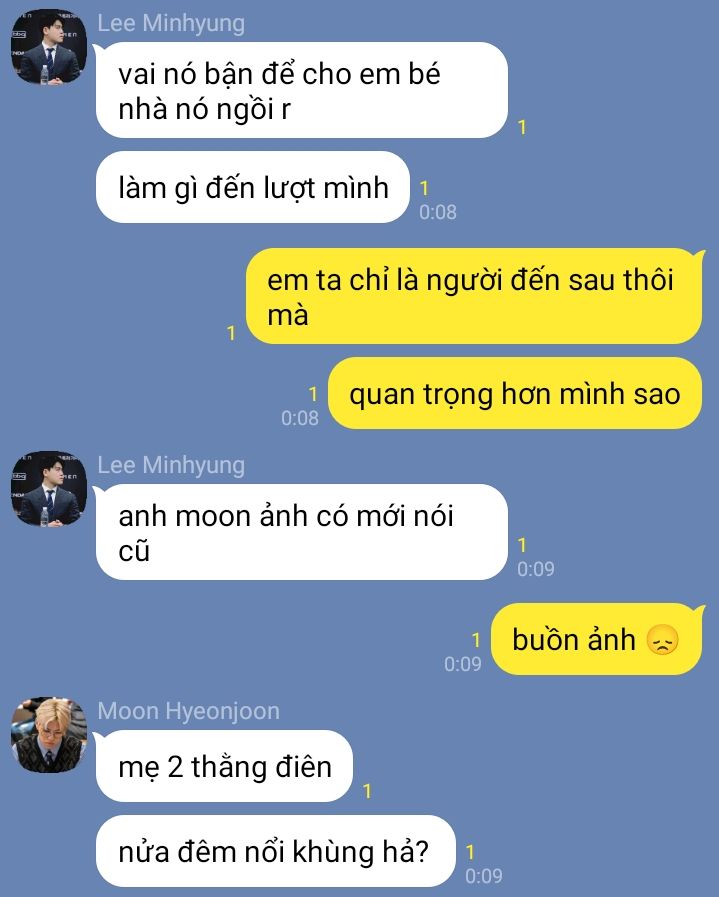Viewport: 719px width, 897px height.
Task: Click timestamp 0:09 beside 'buồn ảnh'
Action: click(x=463, y=664)
